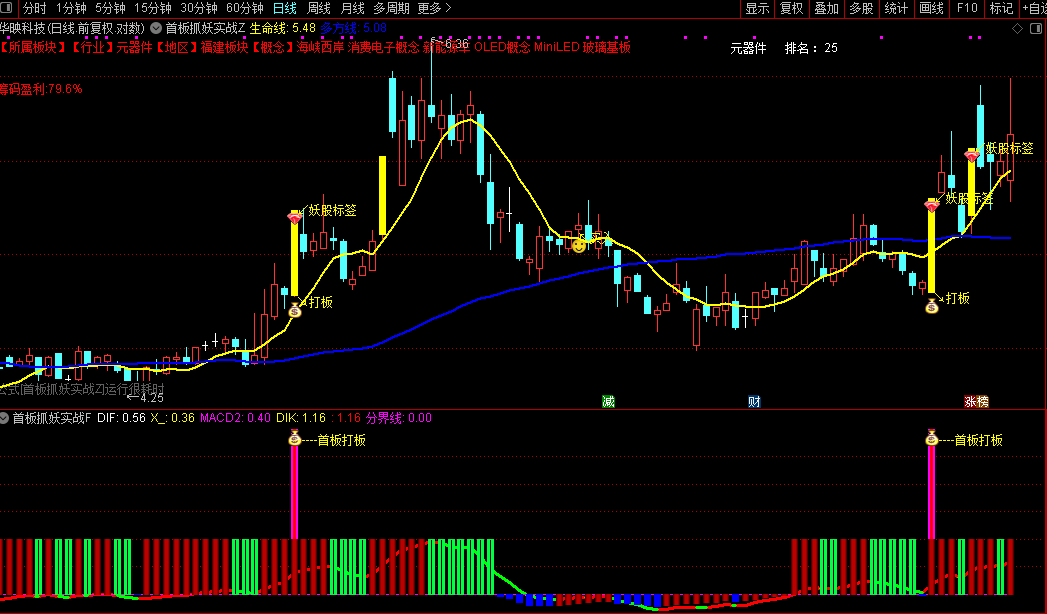Screen dimensions: 1047x614
Task: Click first 妖股标签 diamond marker on left
Action: pyautogui.click(x=295, y=216)
